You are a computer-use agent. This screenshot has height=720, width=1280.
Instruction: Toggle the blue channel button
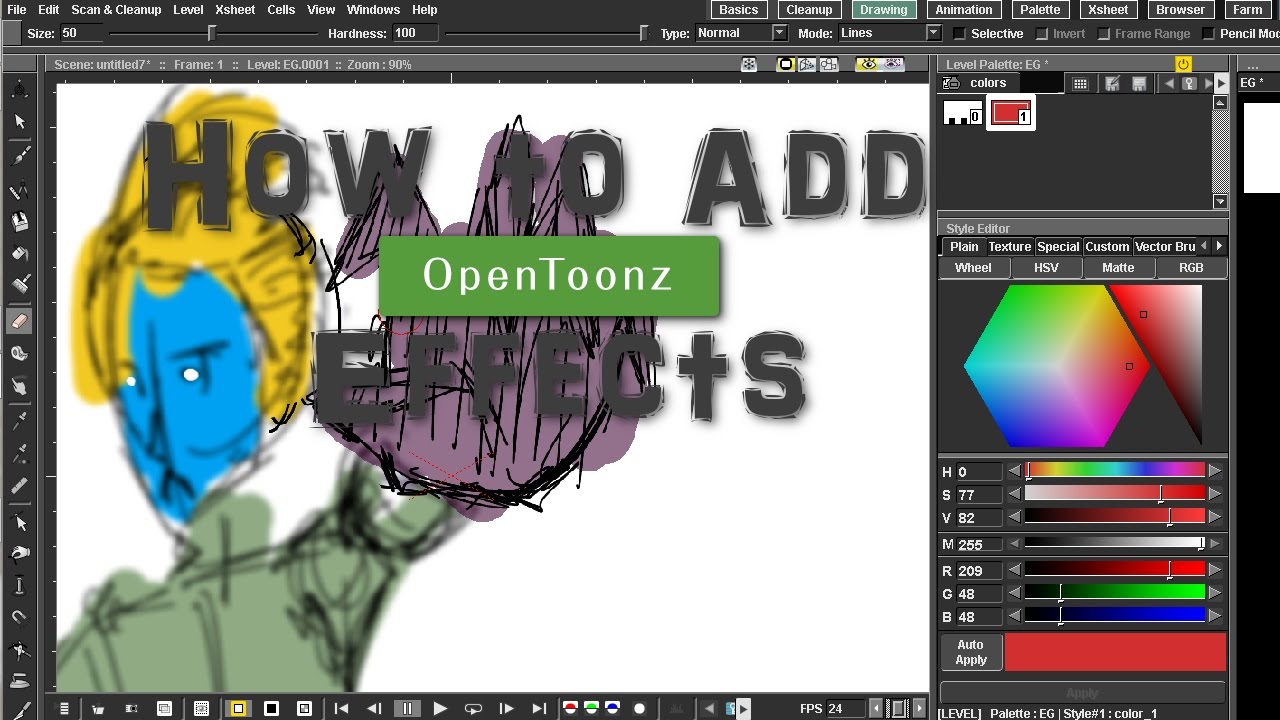[612, 709]
